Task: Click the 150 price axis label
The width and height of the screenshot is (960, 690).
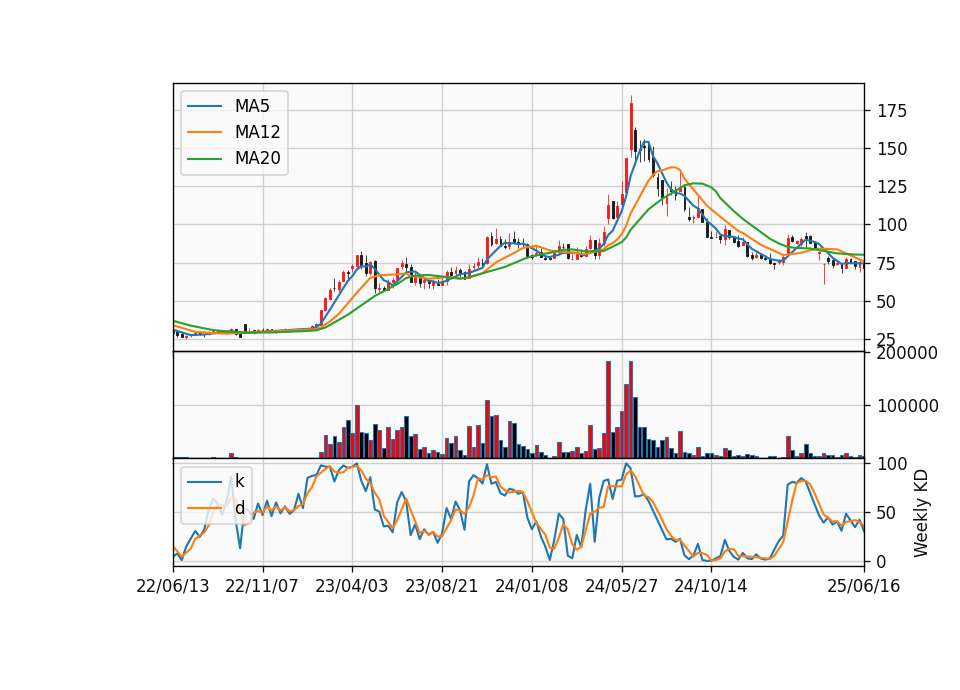Action: coord(892,149)
